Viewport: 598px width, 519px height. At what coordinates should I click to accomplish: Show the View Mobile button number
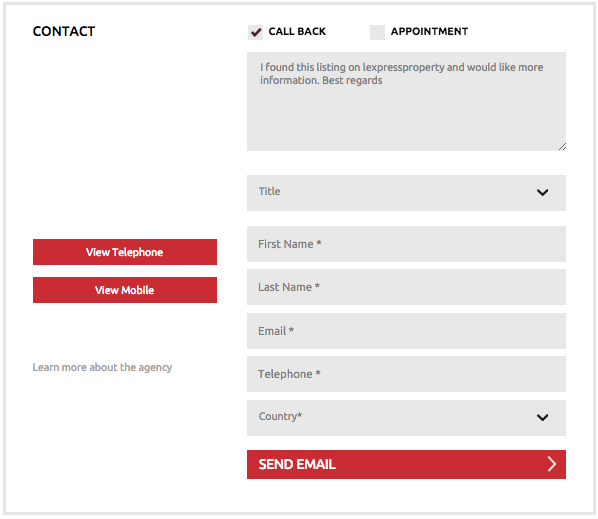click(x=125, y=290)
